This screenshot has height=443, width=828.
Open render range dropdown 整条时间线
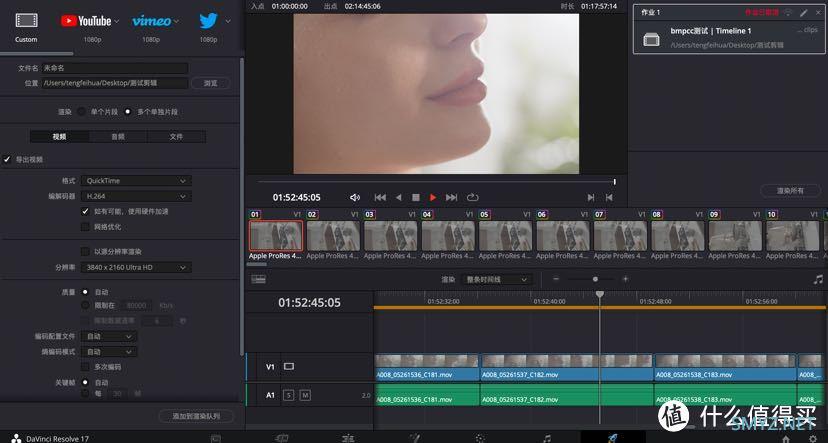click(497, 279)
